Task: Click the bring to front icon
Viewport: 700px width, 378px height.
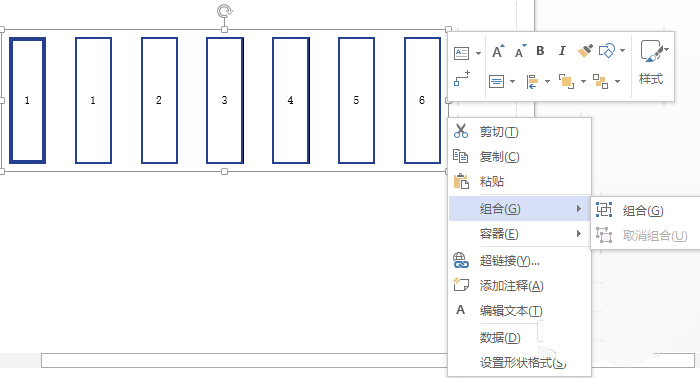Action: point(566,81)
